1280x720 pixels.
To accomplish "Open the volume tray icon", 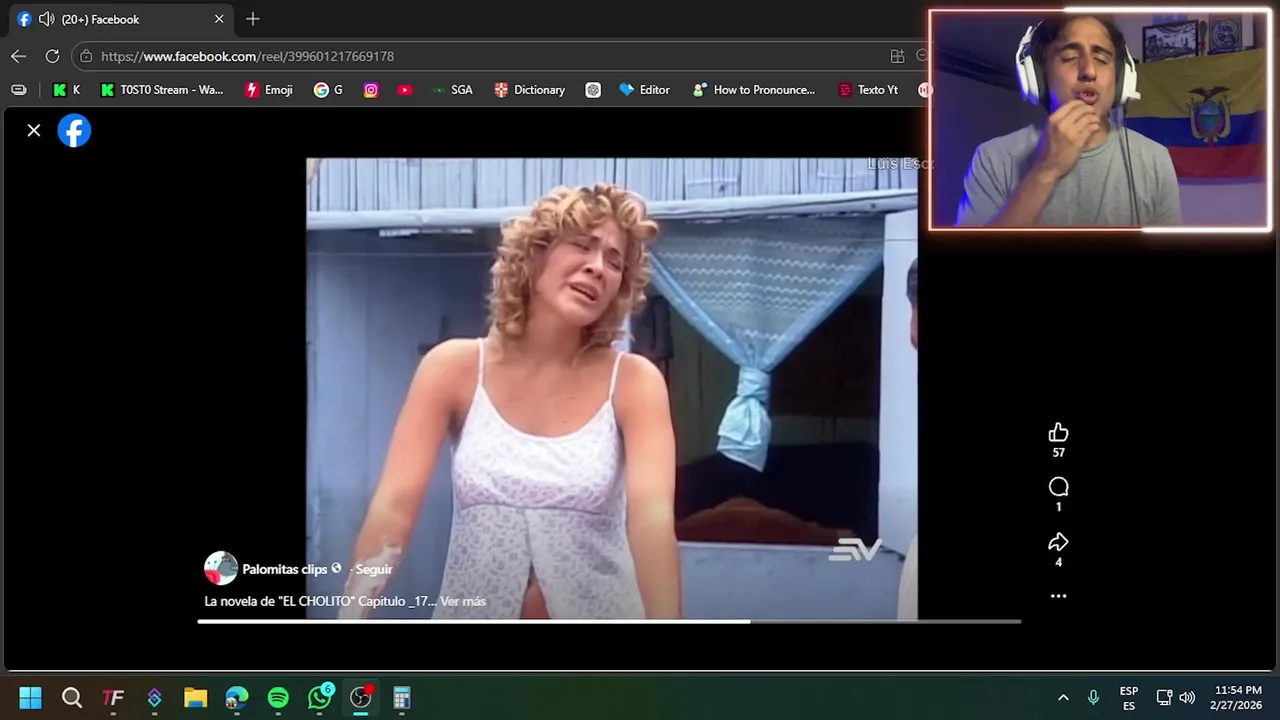I will point(1187,697).
